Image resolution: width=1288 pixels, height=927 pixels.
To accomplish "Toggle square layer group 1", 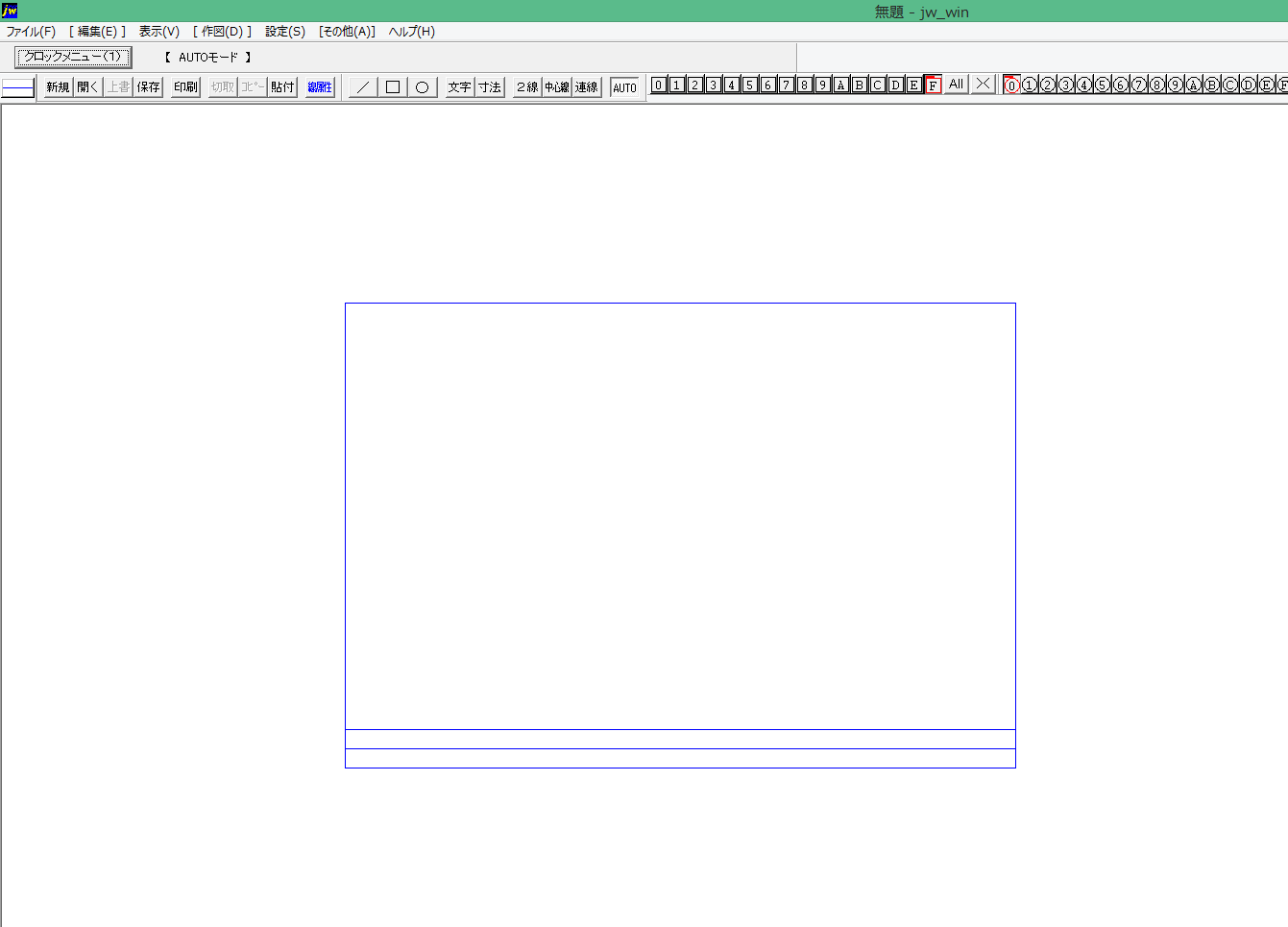I will click(x=677, y=85).
